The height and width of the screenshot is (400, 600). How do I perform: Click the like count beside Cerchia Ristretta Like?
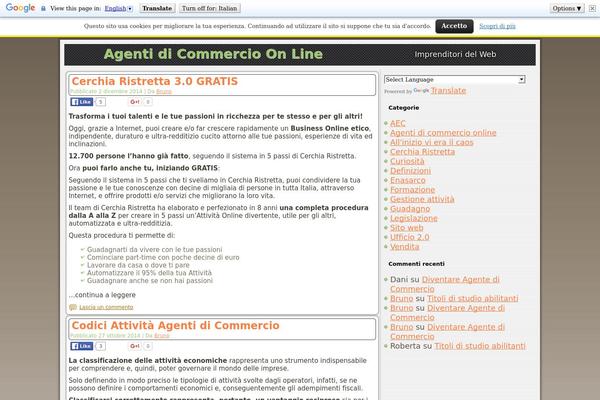pyautogui.click(x=100, y=102)
